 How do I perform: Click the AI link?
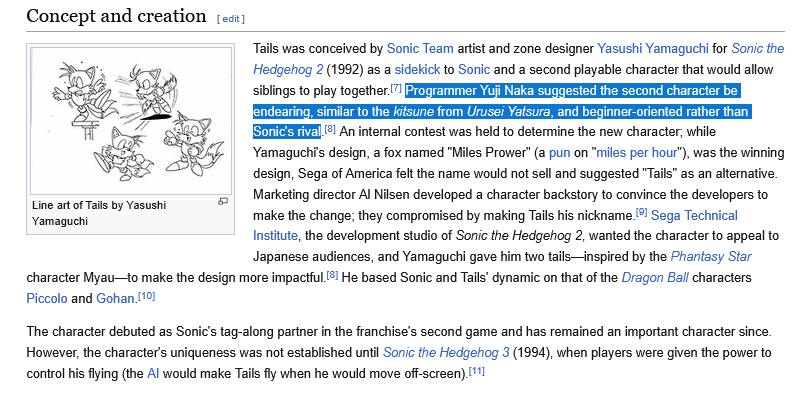tap(153, 373)
